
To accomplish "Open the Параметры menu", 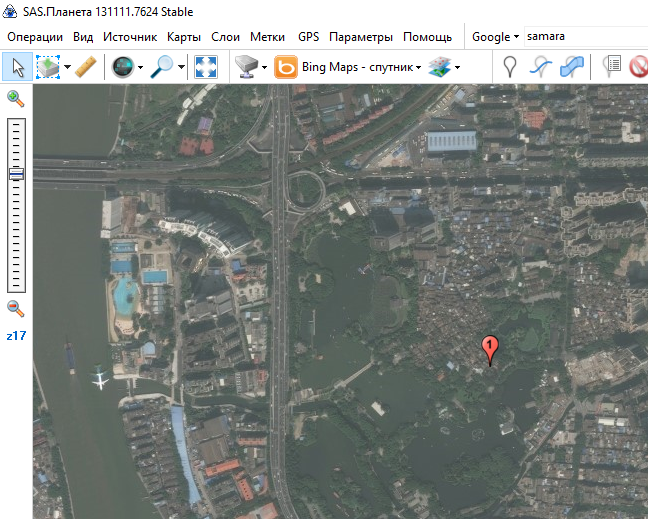I will (x=361, y=37).
